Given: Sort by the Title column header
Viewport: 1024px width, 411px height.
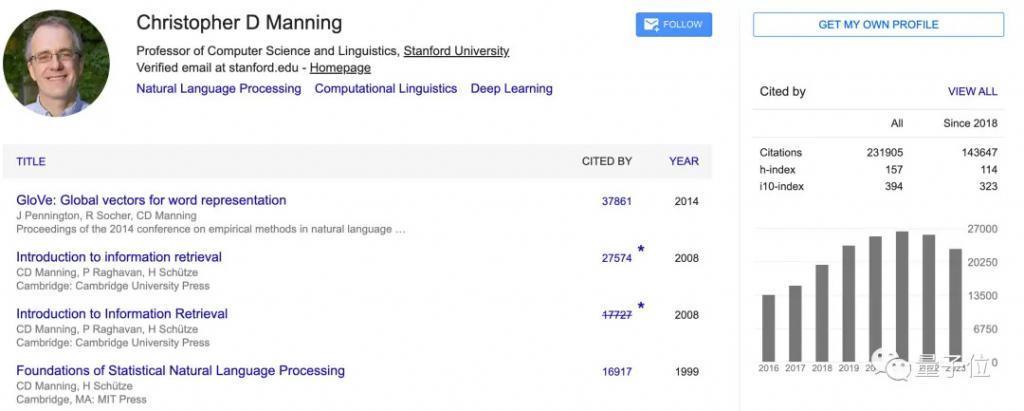Looking at the screenshot, I should tap(31, 161).
